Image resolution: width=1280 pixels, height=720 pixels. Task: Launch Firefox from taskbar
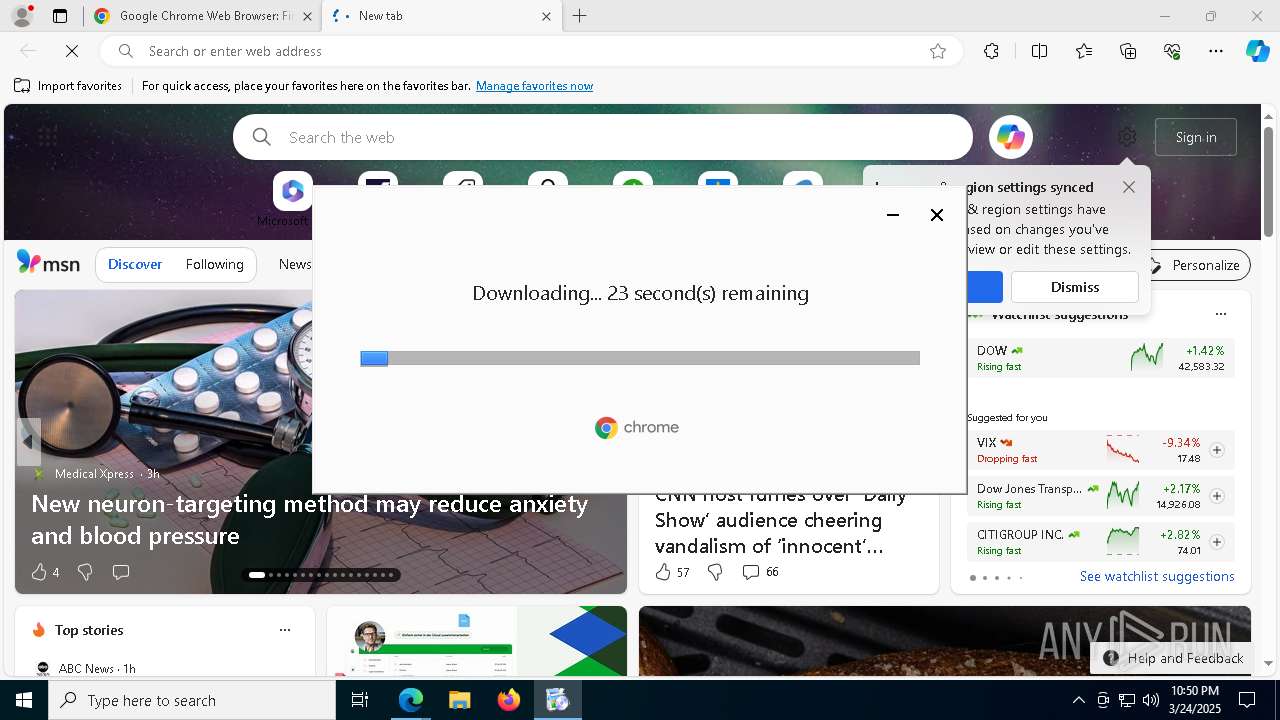point(508,700)
